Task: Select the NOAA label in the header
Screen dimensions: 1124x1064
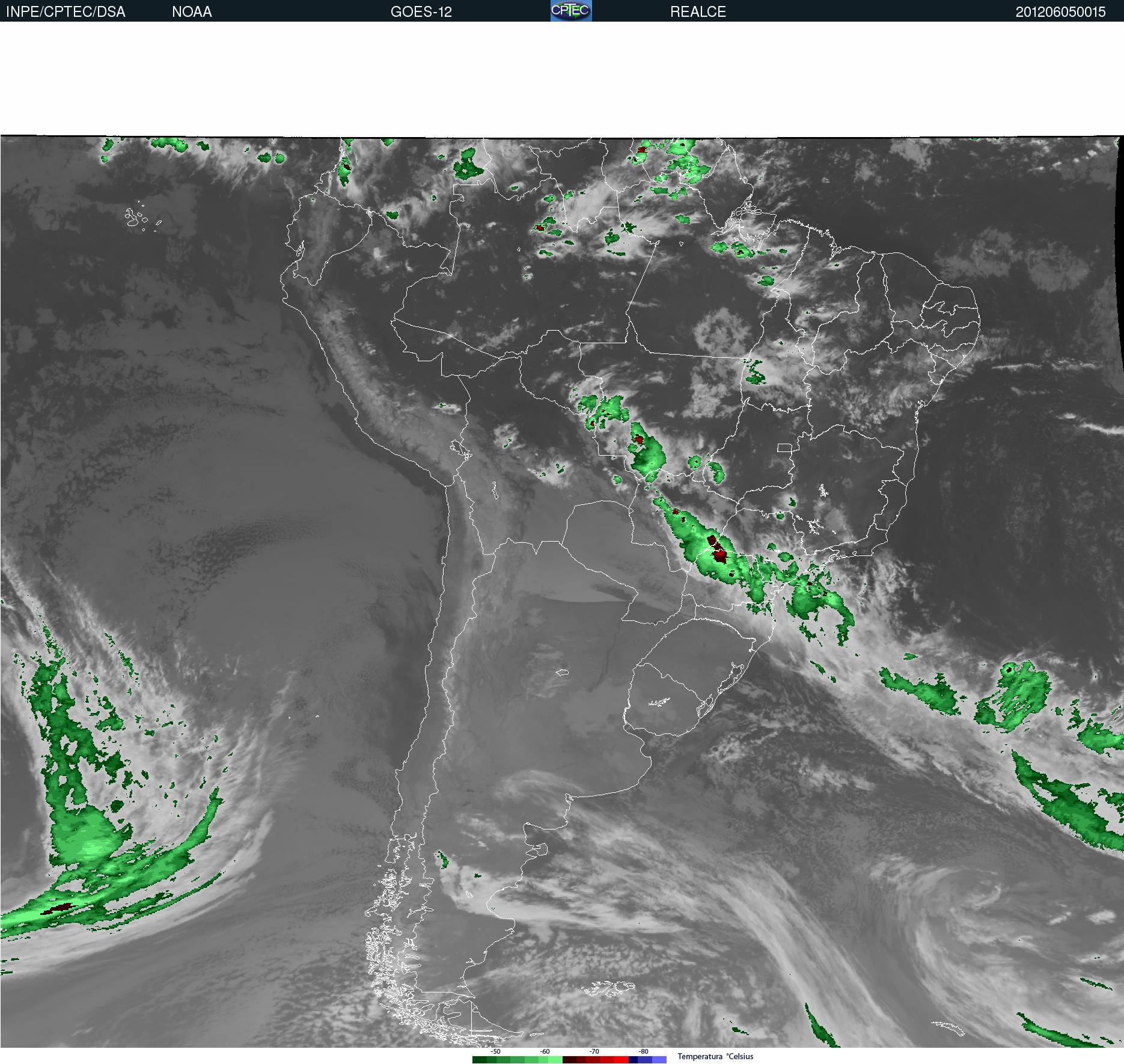Action: (x=192, y=12)
